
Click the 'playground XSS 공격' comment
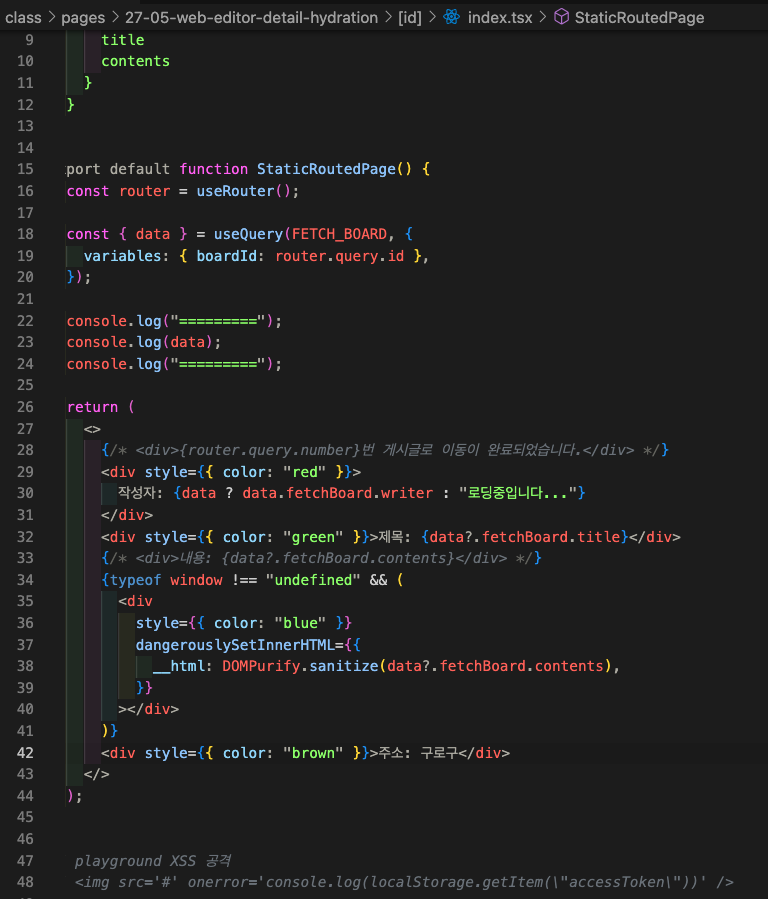point(153,861)
